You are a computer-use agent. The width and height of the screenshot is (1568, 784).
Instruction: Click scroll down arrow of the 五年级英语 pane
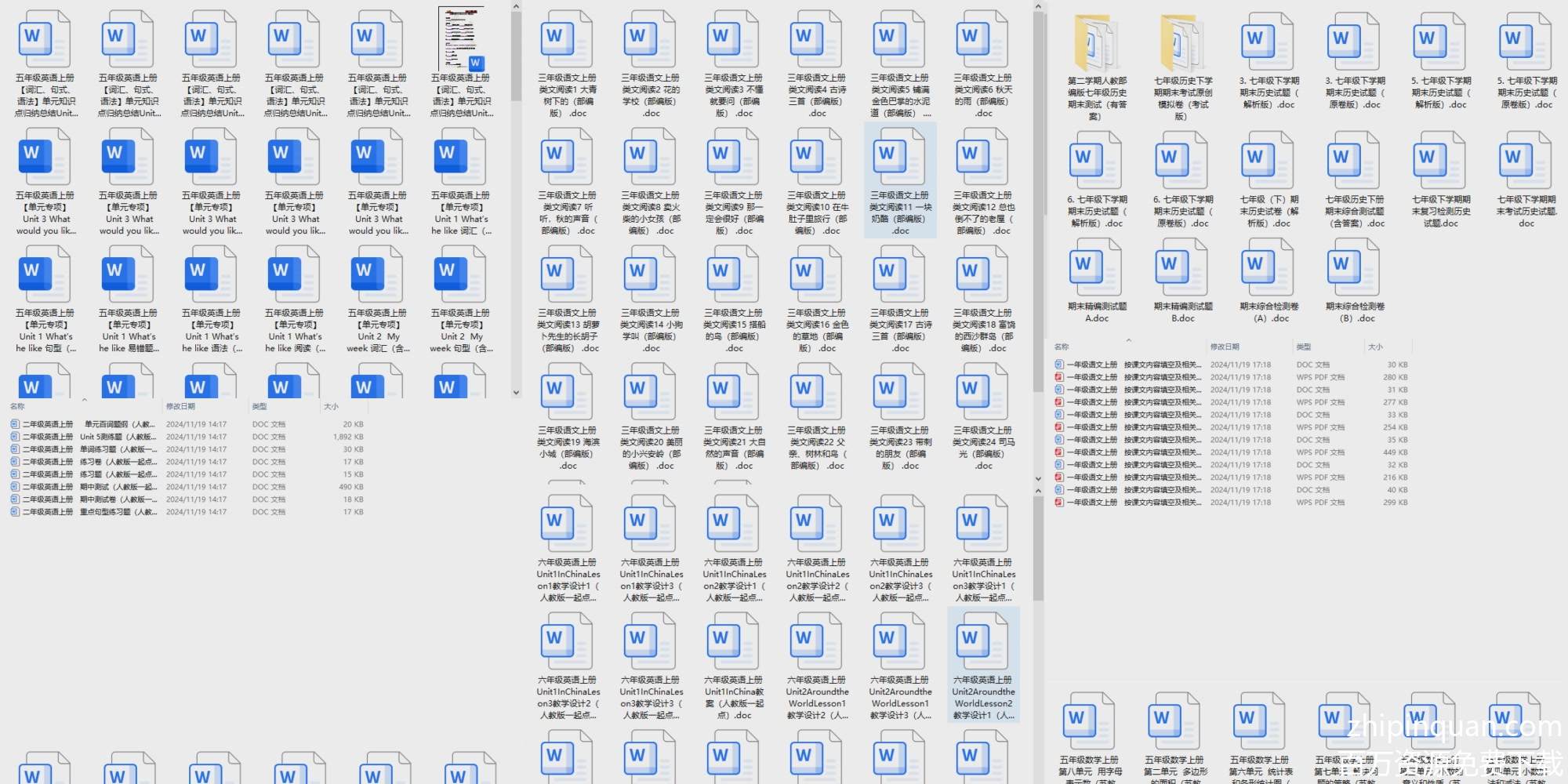click(x=516, y=392)
